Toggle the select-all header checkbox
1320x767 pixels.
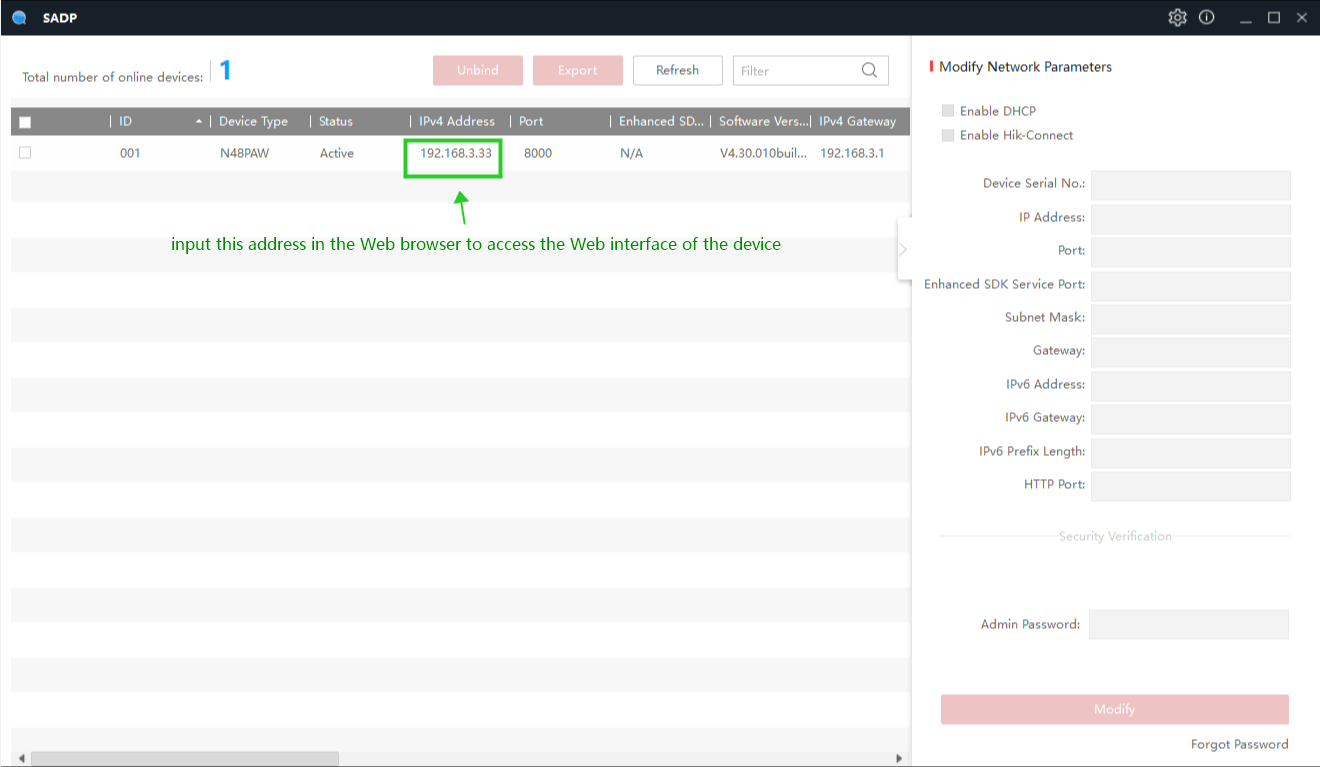[25, 122]
